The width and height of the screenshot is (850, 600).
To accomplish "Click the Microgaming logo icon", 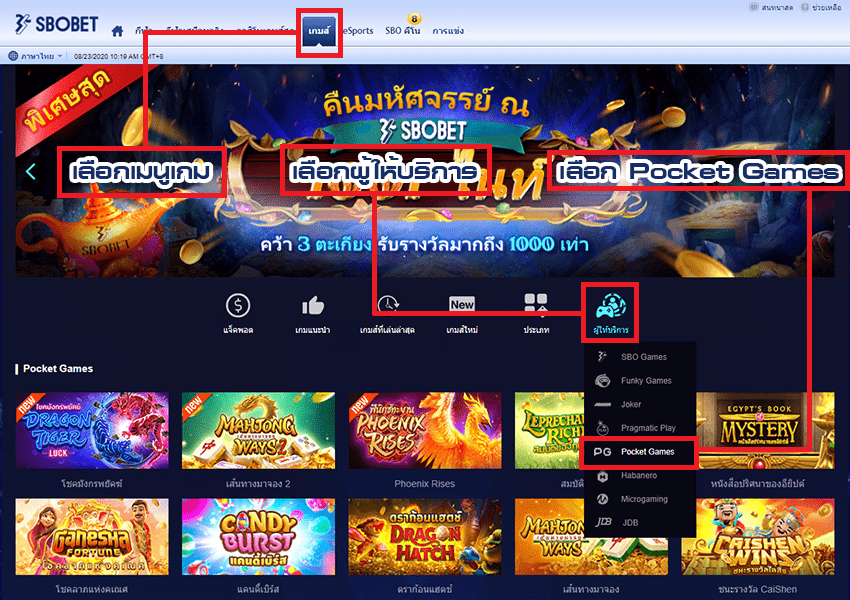I will tap(602, 499).
